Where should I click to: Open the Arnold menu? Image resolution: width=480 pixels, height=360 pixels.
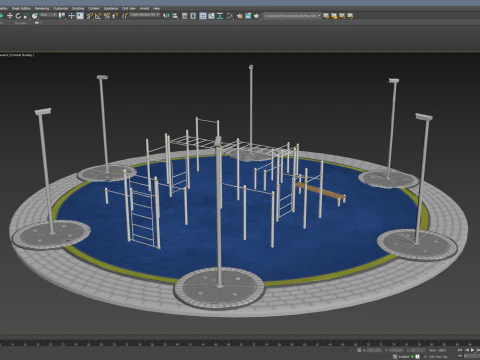tap(144, 8)
